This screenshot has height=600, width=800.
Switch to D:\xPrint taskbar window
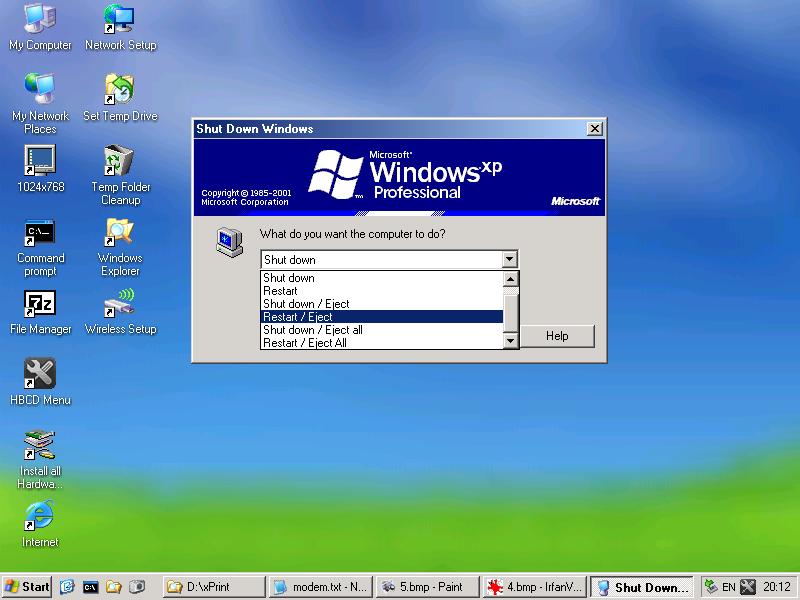point(214,587)
